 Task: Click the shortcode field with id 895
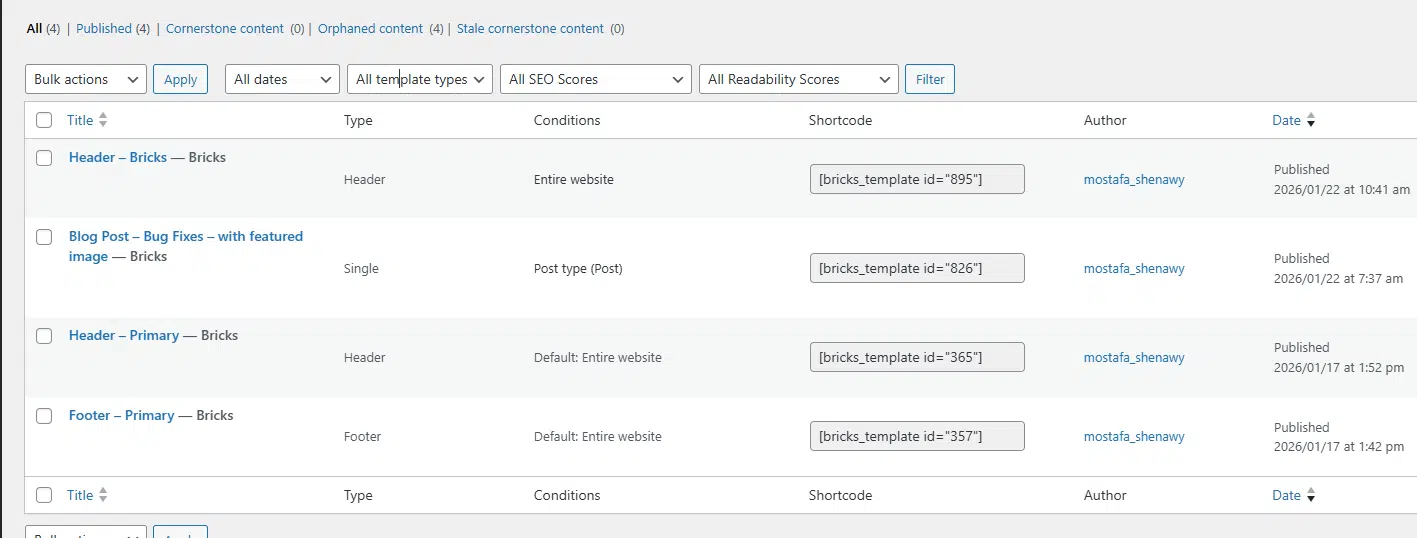pyautogui.click(x=916, y=179)
